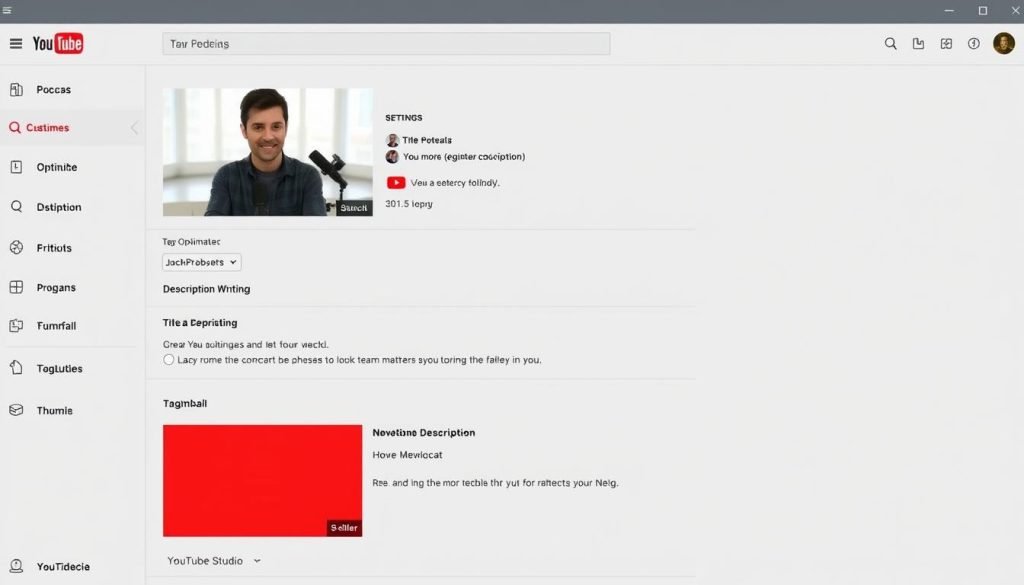Click the red YouTube play icon
The height and width of the screenshot is (585, 1024).
coord(396,183)
